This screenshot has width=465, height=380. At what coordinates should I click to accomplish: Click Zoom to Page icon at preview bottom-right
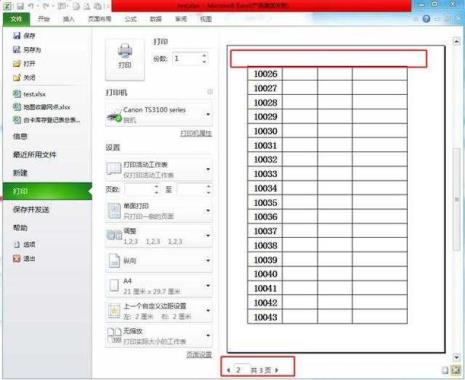[x=455, y=370]
